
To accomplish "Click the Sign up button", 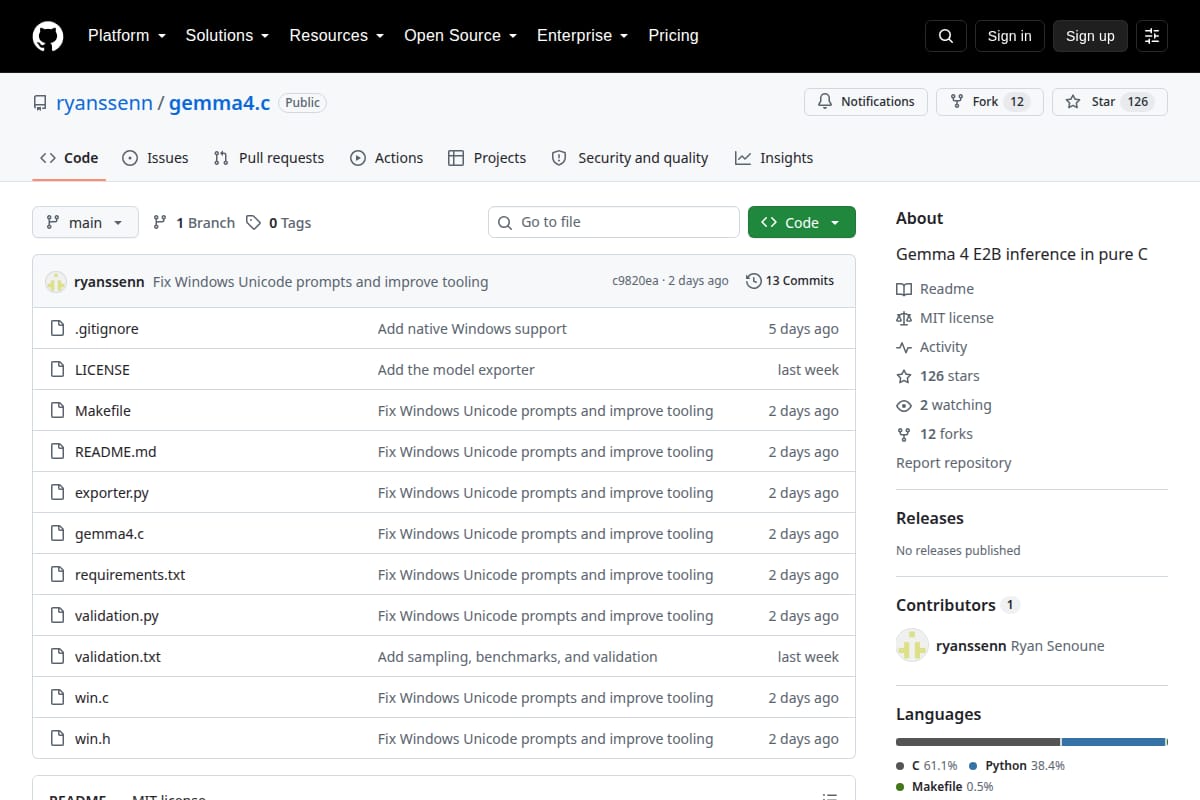I will click(x=1090, y=36).
